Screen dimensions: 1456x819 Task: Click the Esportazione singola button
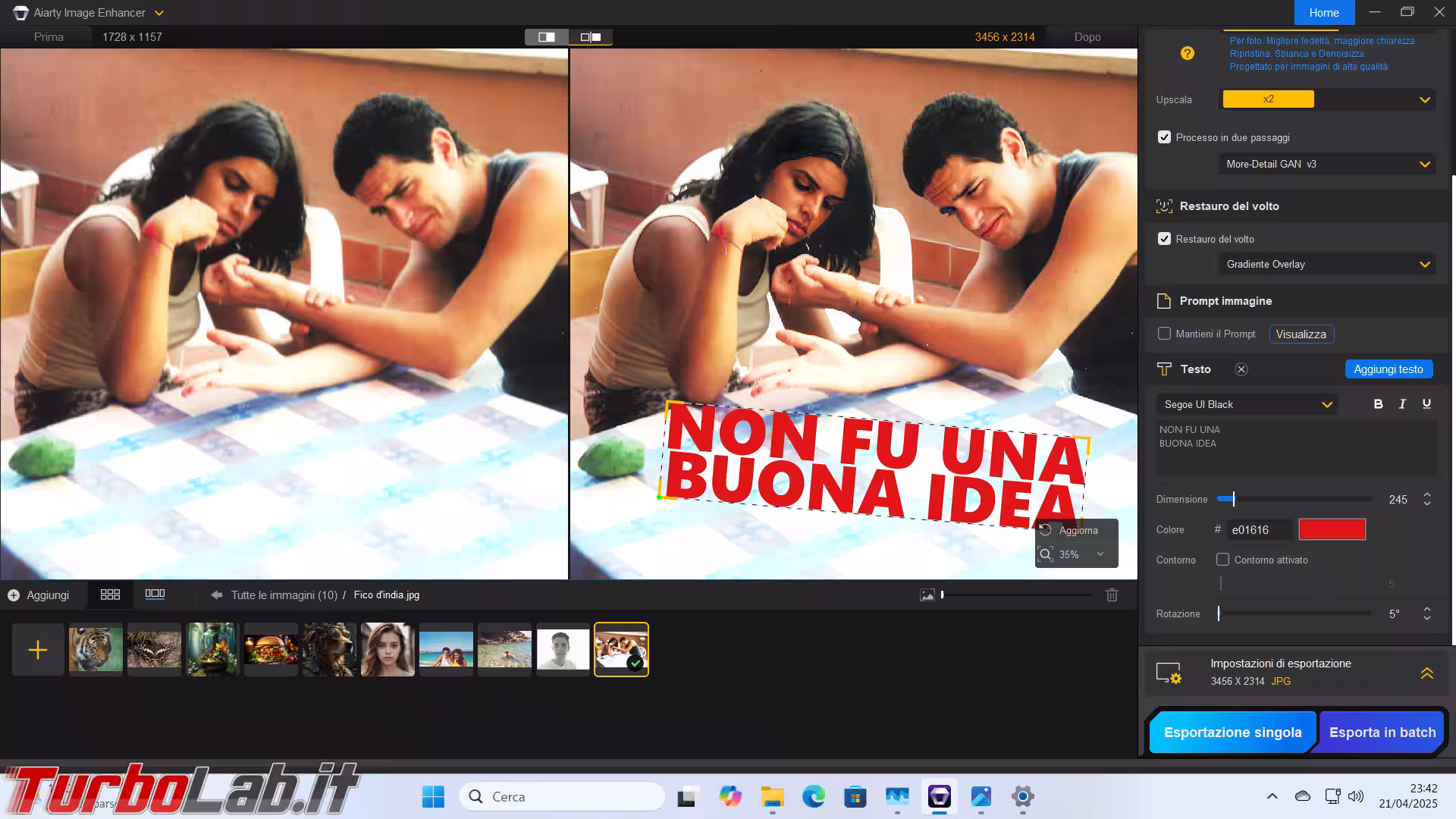1232,732
